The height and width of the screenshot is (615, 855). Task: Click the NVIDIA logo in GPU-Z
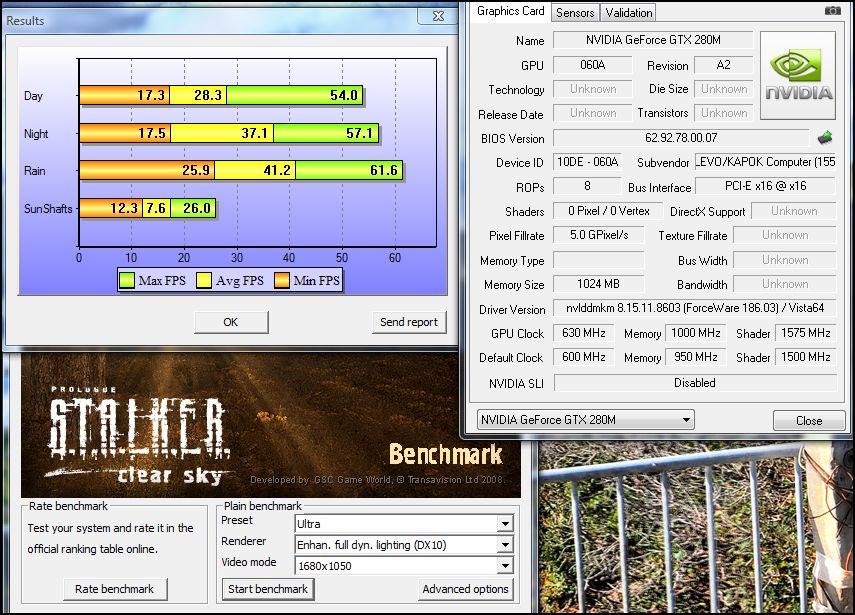click(798, 75)
